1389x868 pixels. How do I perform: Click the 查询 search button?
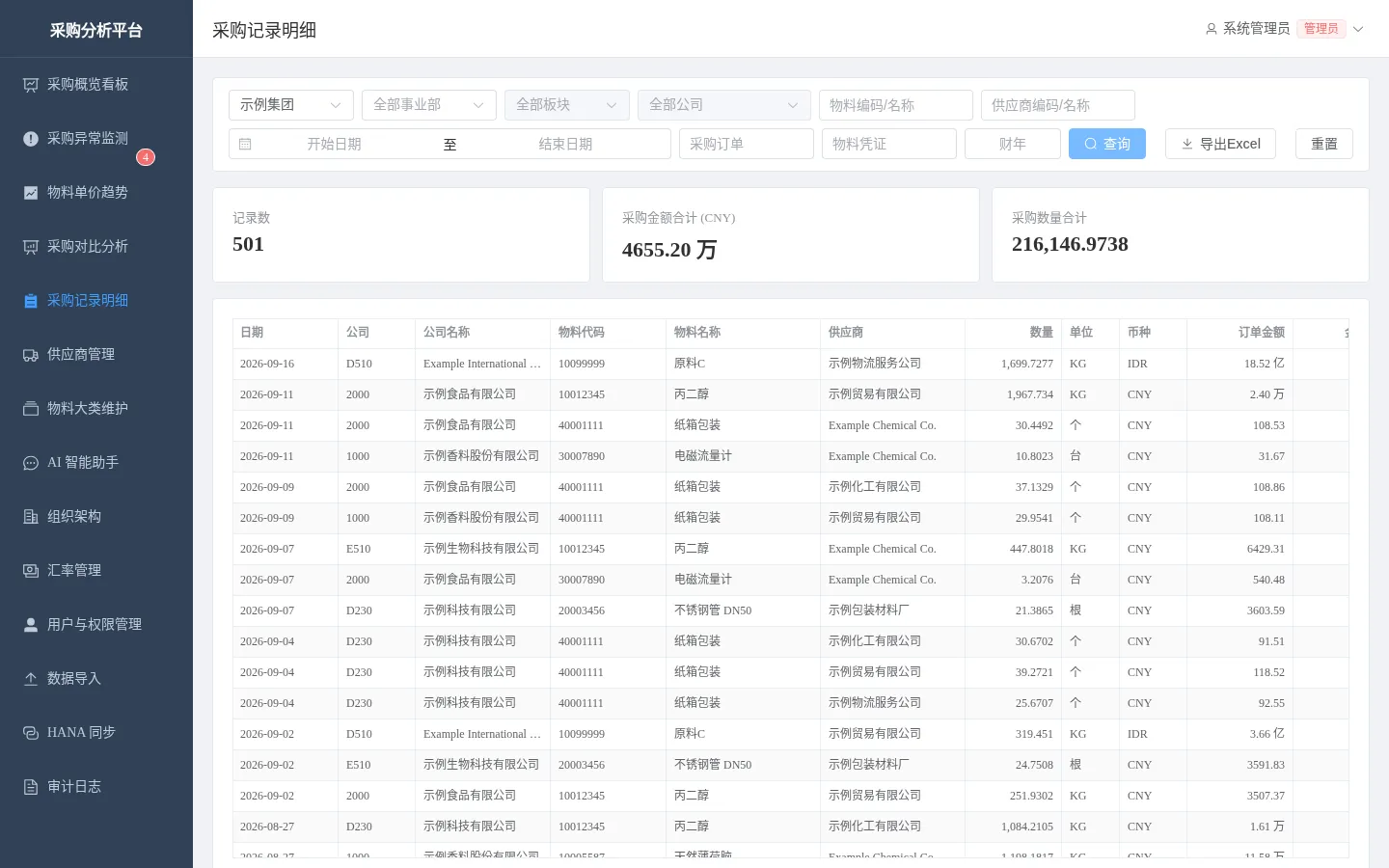(1107, 144)
